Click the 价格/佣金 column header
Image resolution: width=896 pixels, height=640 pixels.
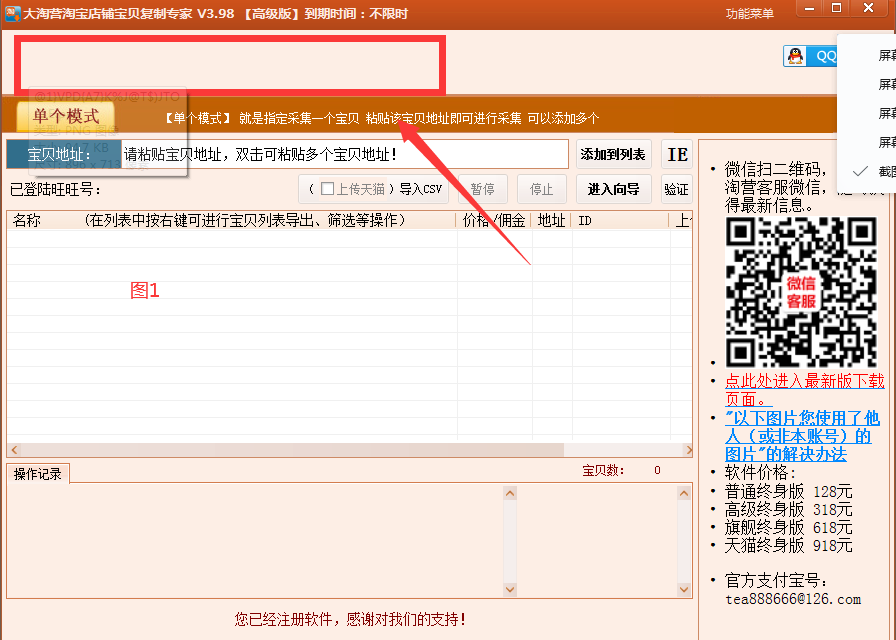[494, 221]
